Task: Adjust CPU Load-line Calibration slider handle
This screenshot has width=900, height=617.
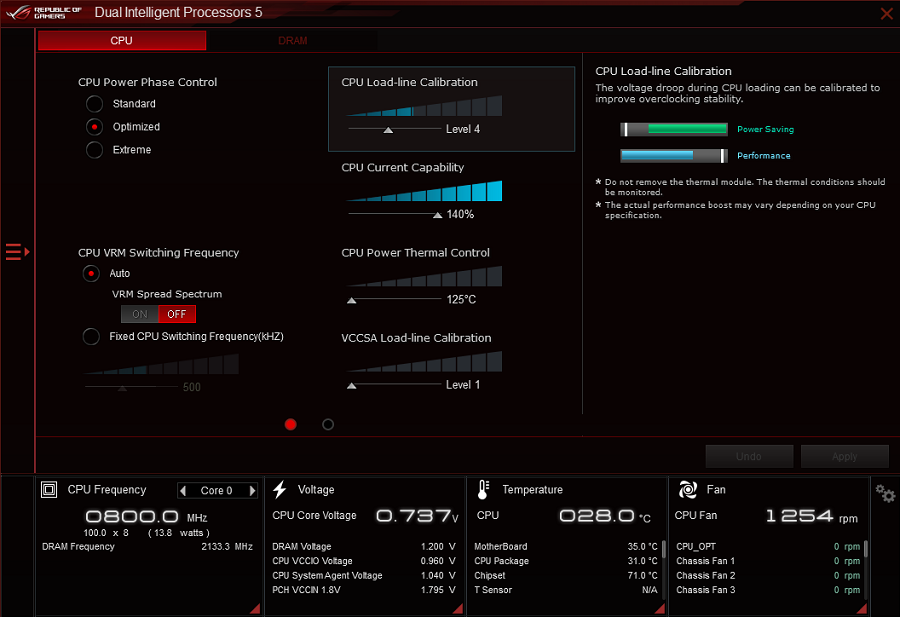Action: click(389, 130)
